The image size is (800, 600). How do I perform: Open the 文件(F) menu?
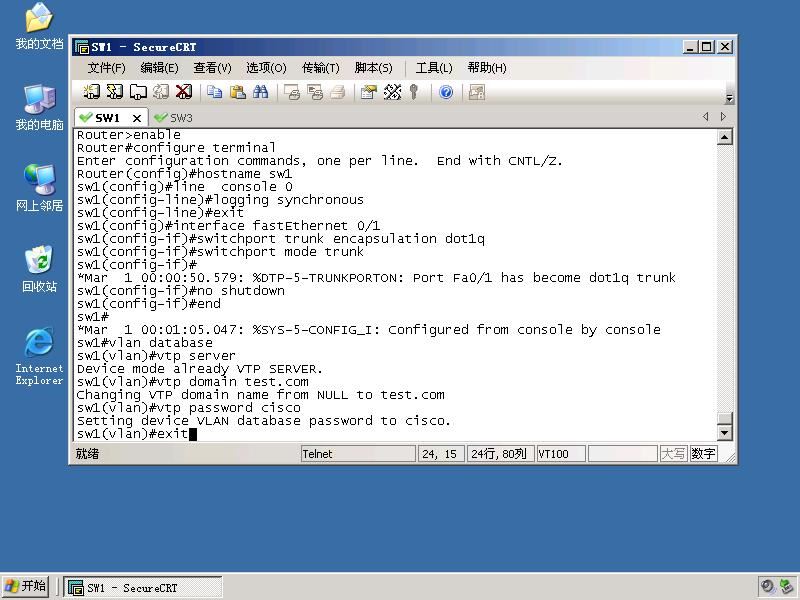click(106, 68)
